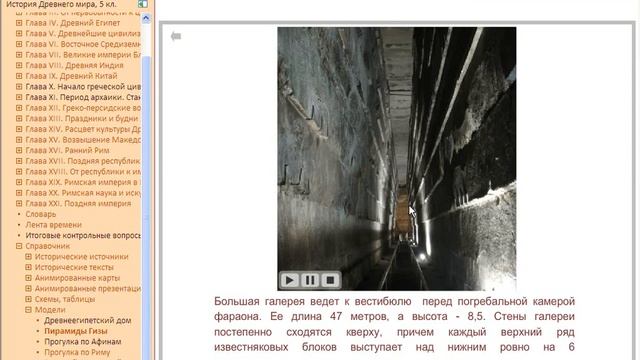Screen dimensions: 640x360
Task: Expand Исторические тексты node
Action: click(x=28, y=267)
